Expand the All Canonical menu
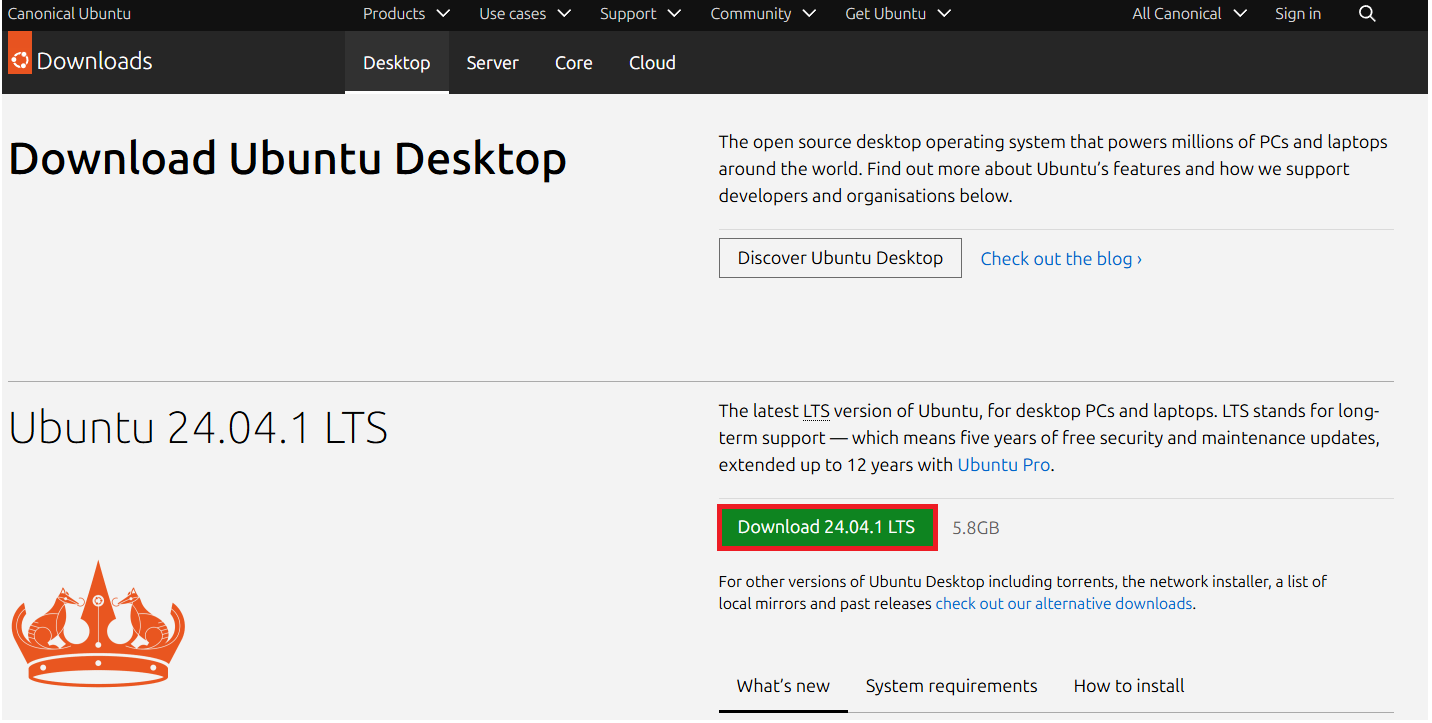This screenshot has height=723, width=1432. [x=1190, y=14]
